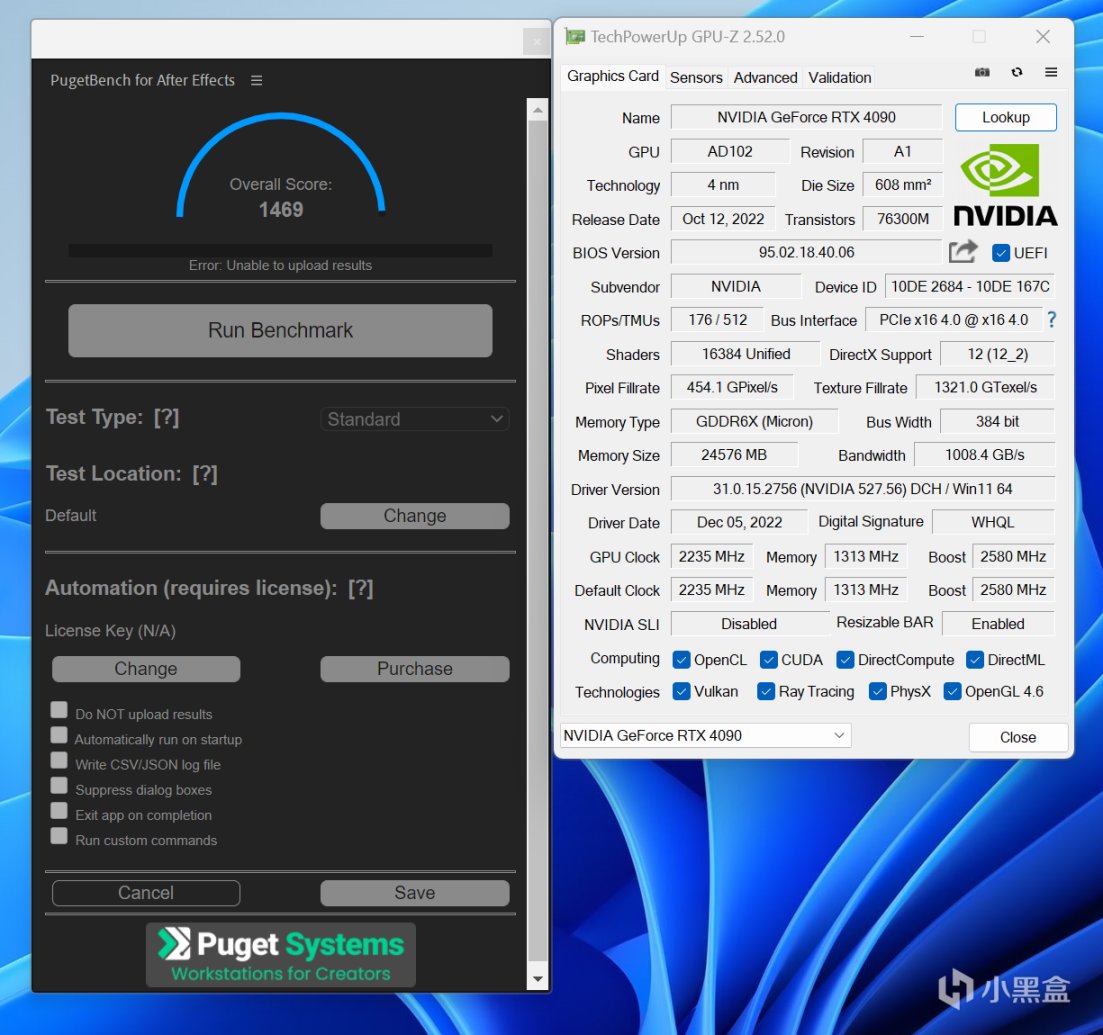
Task: Toggle the DirectML checkbox
Action: [x=974, y=659]
